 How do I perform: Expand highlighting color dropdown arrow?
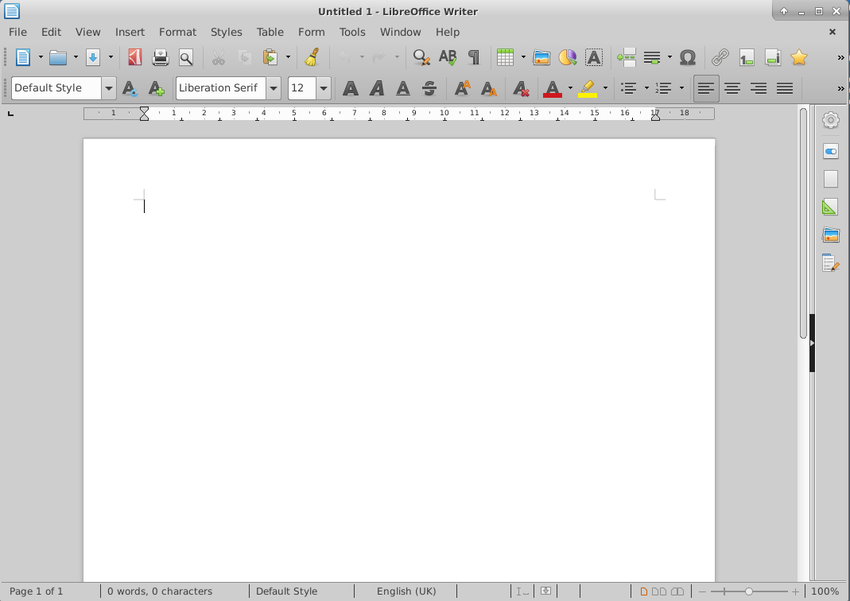click(x=606, y=88)
